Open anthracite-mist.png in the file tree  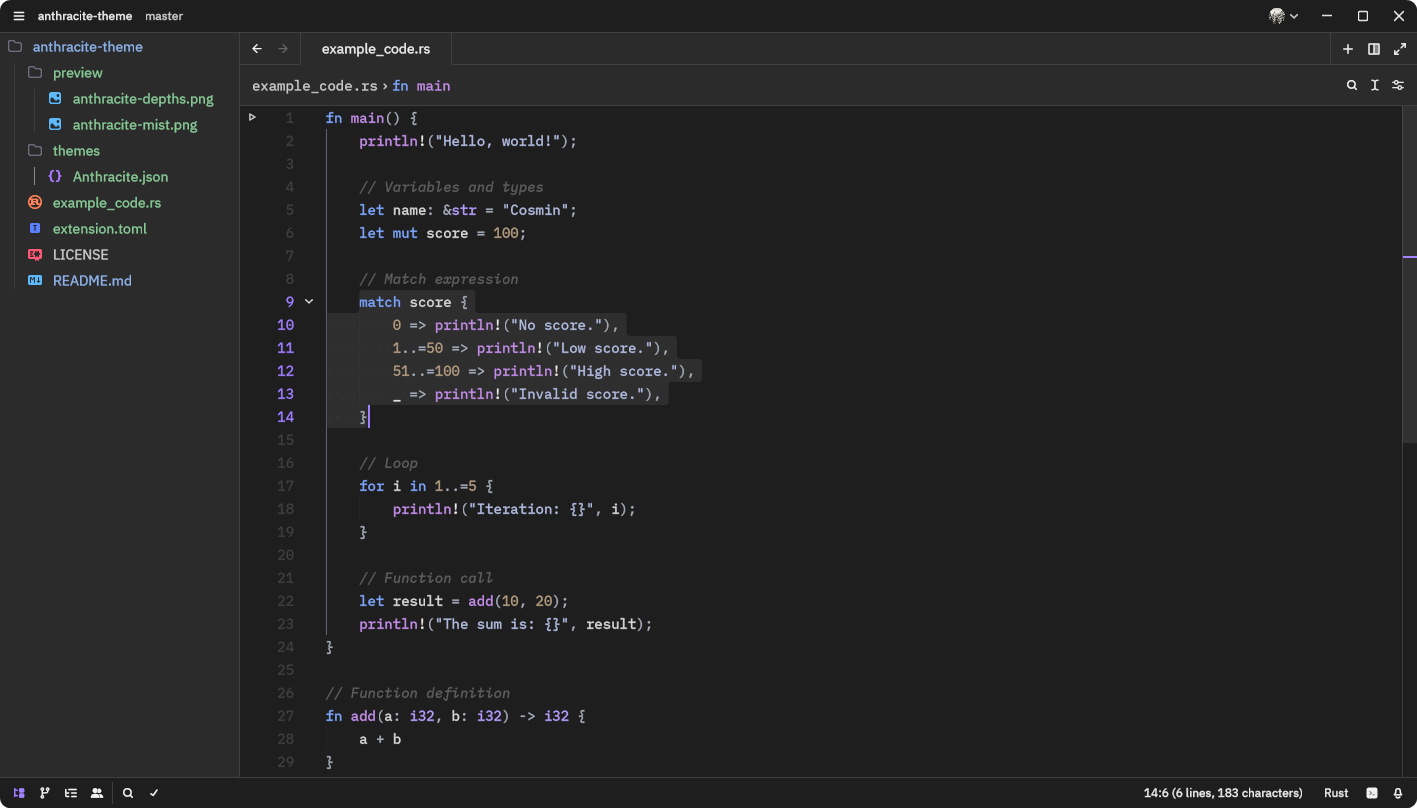coord(135,125)
